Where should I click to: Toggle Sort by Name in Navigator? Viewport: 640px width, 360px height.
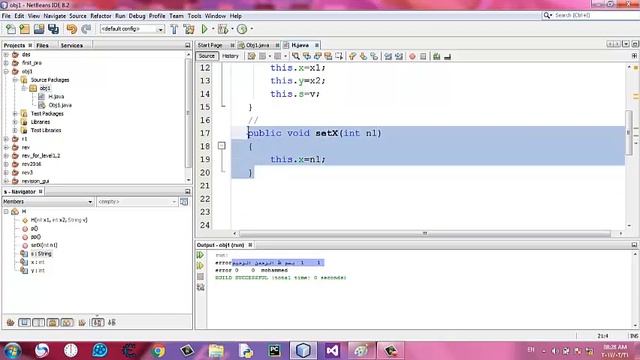point(97,322)
